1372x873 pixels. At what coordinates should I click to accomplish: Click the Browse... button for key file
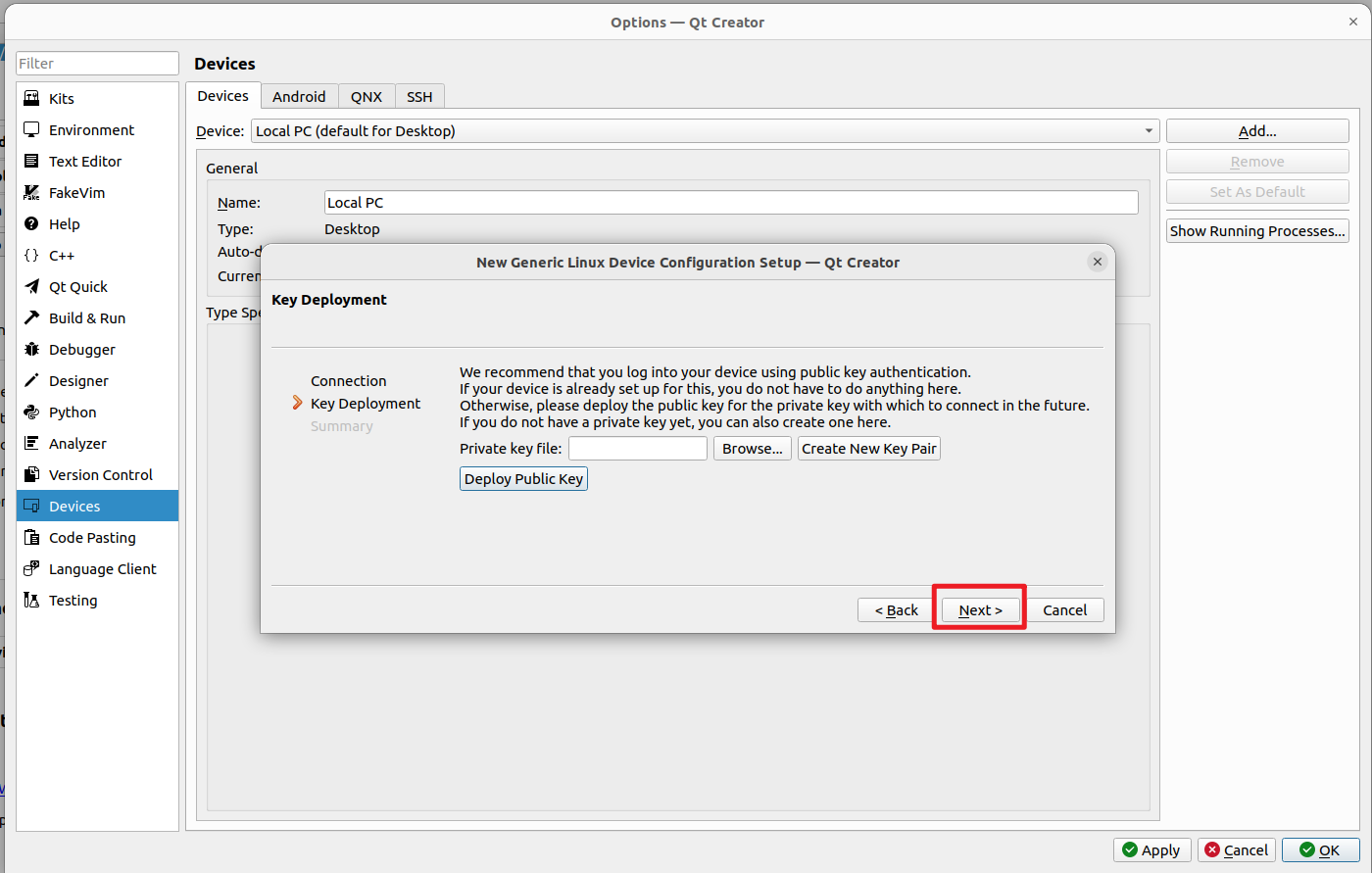pyautogui.click(x=753, y=449)
